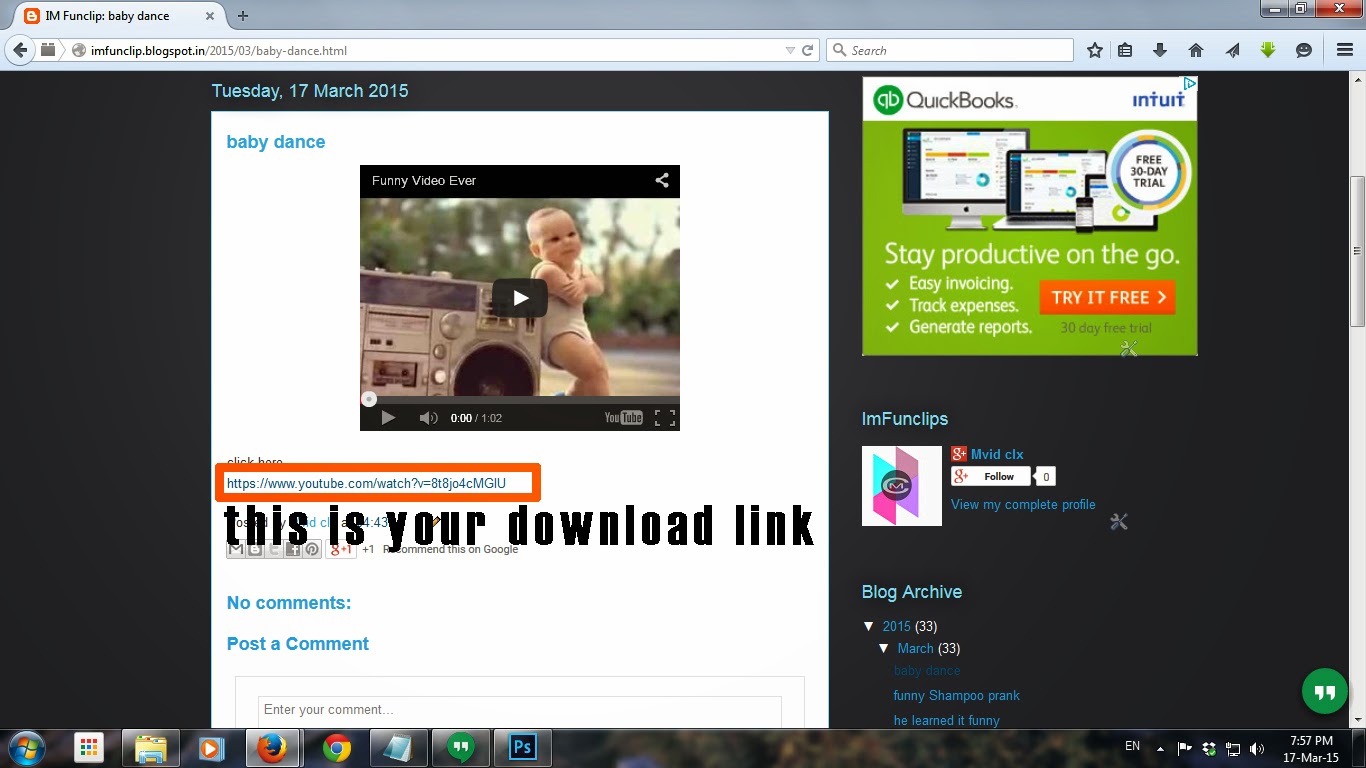
Task: Share the post via Email icon
Action: tap(235, 549)
